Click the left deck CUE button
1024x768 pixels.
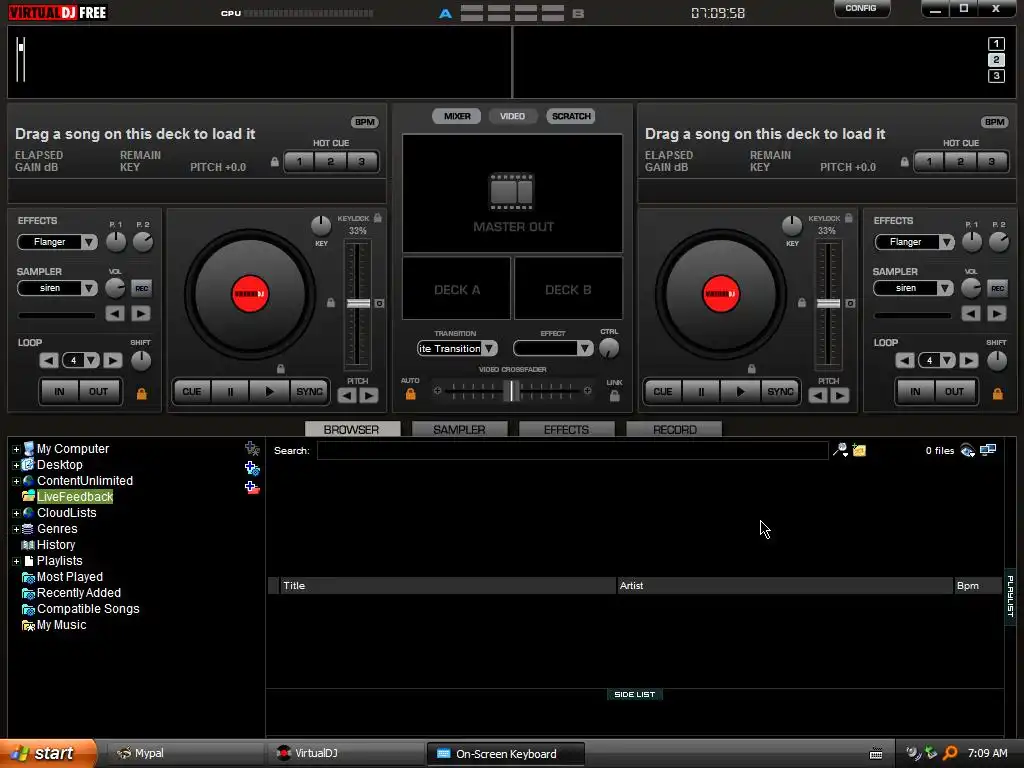click(191, 392)
